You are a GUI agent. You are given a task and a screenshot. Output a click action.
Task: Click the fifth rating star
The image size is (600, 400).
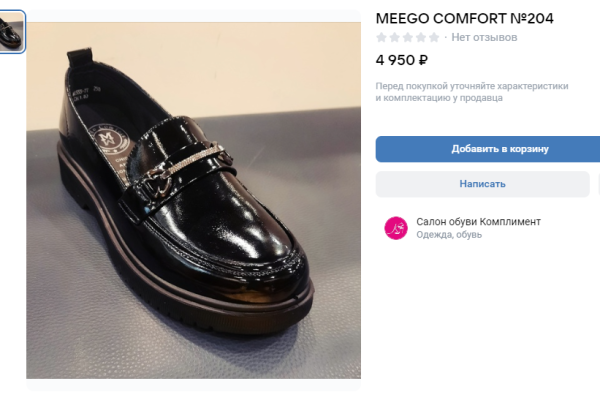click(x=433, y=38)
